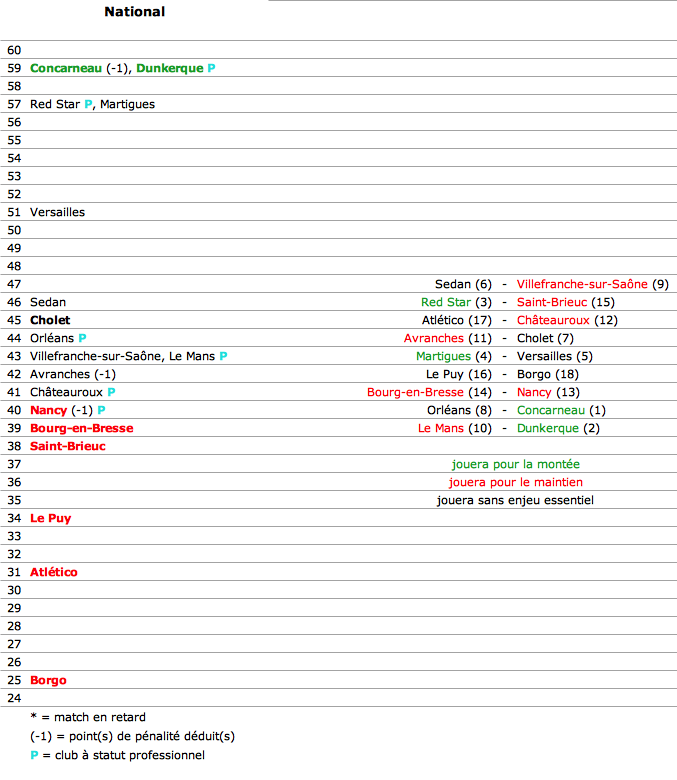Click Borgo in the 25-point row
Image resolution: width=677 pixels, height=780 pixels.
click(48, 680)
